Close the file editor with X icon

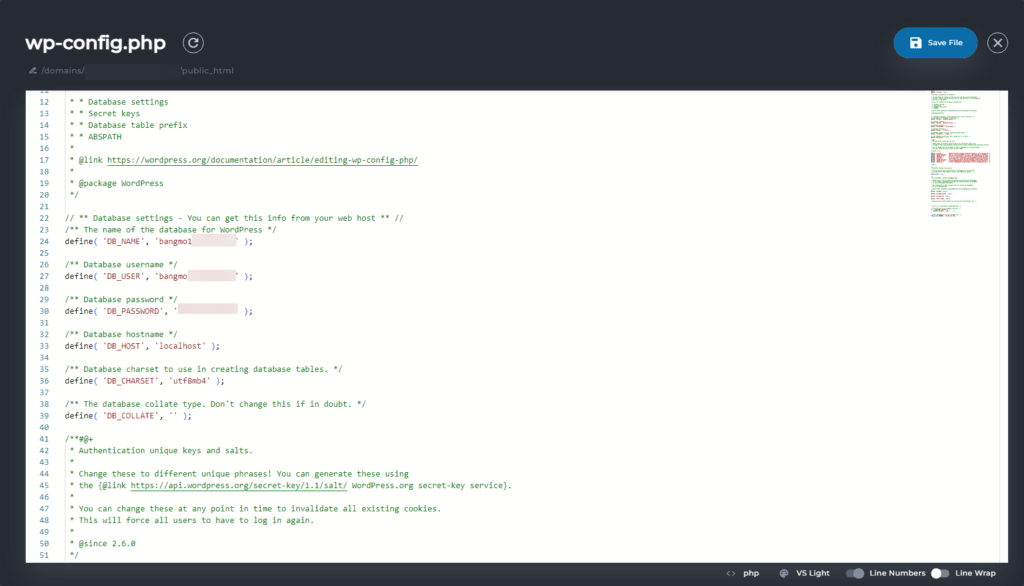point(997,43)
